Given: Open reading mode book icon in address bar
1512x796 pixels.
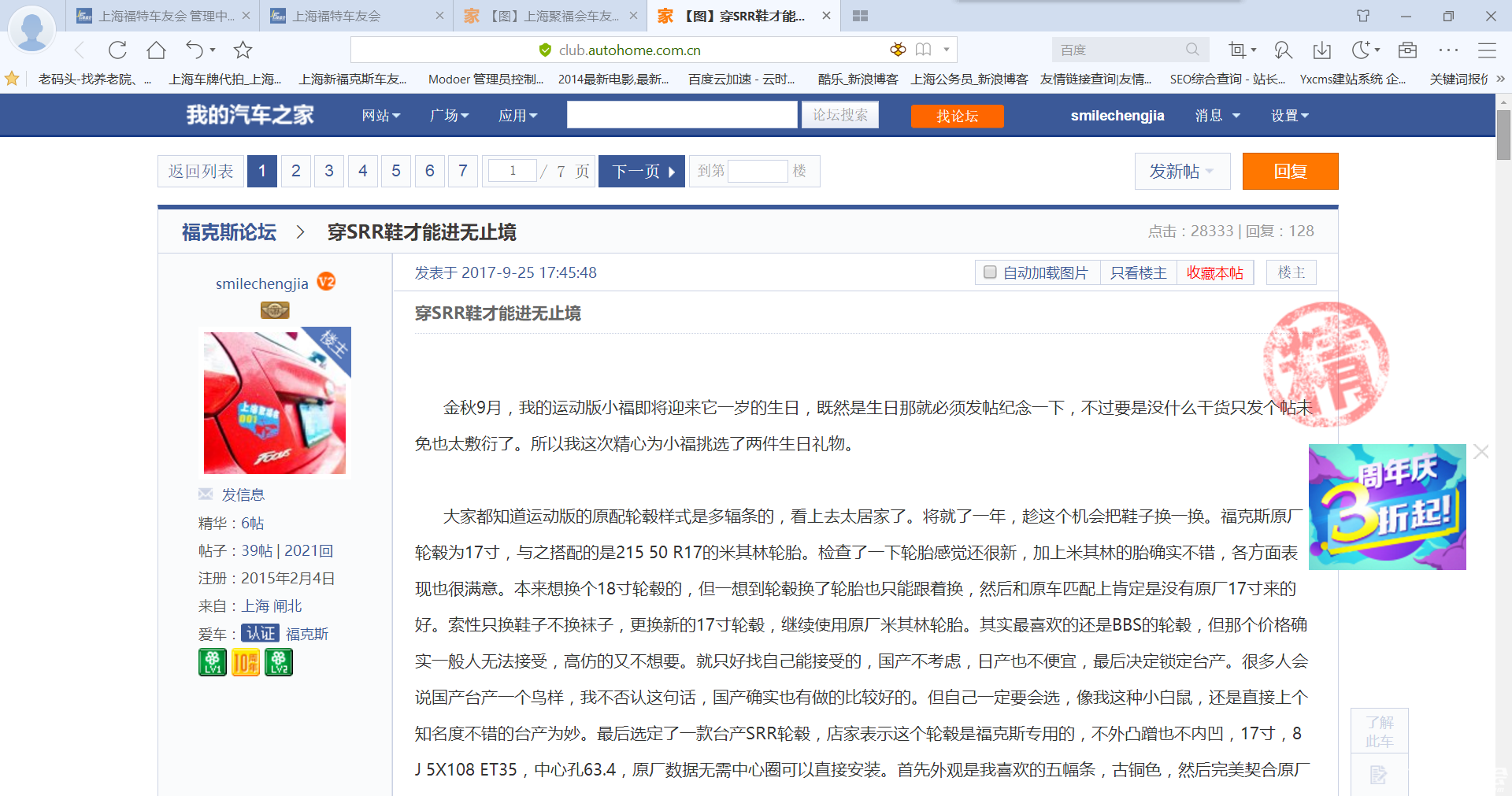Looking at the screenshot, I should click(x=924, y=50).
